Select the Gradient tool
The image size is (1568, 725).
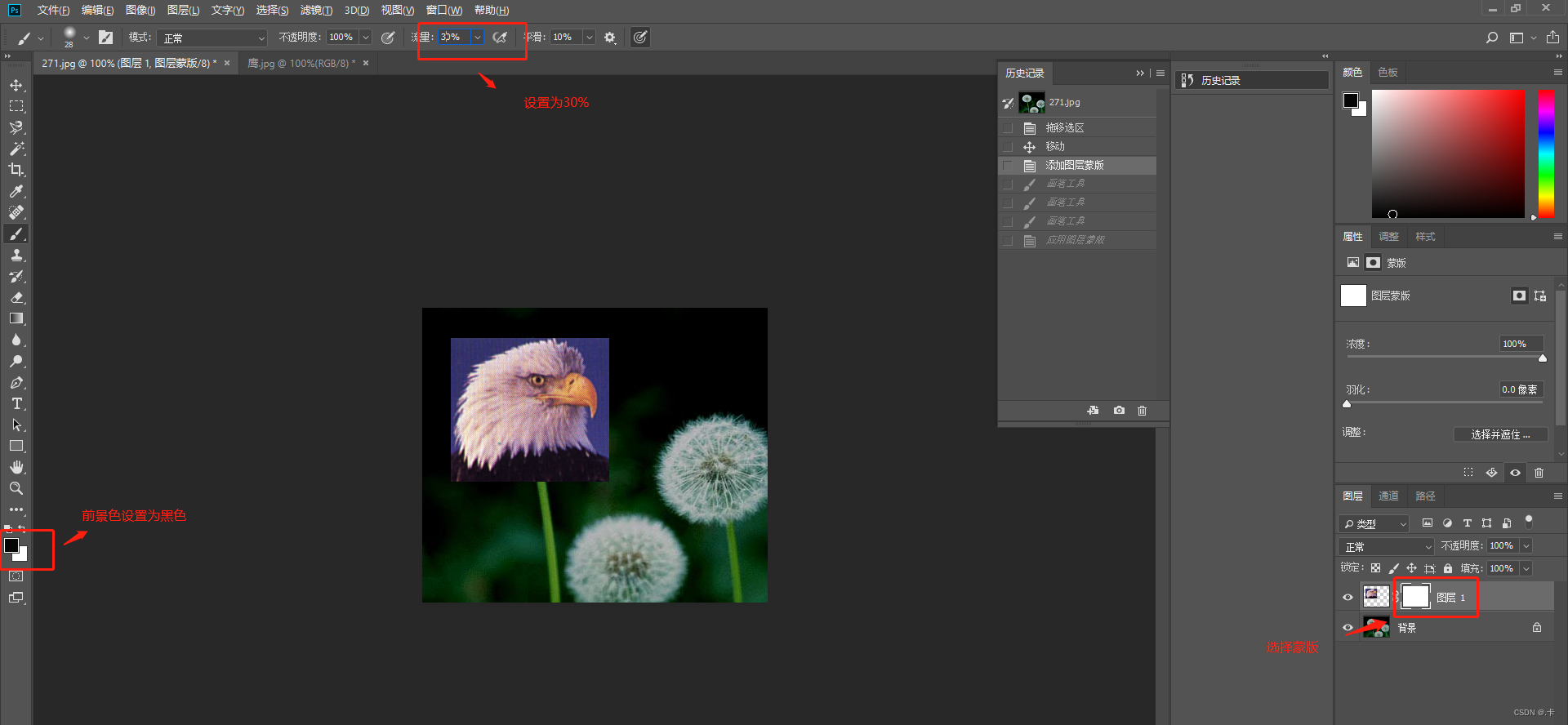(16, 319)
